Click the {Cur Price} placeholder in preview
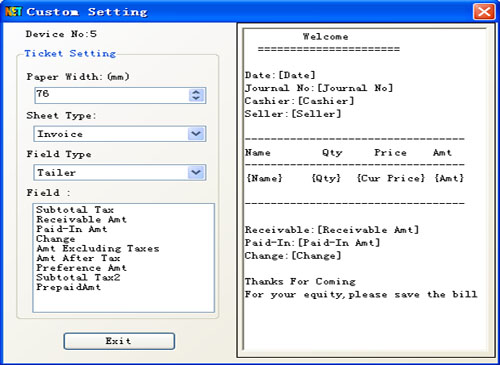 pos(391,178)
